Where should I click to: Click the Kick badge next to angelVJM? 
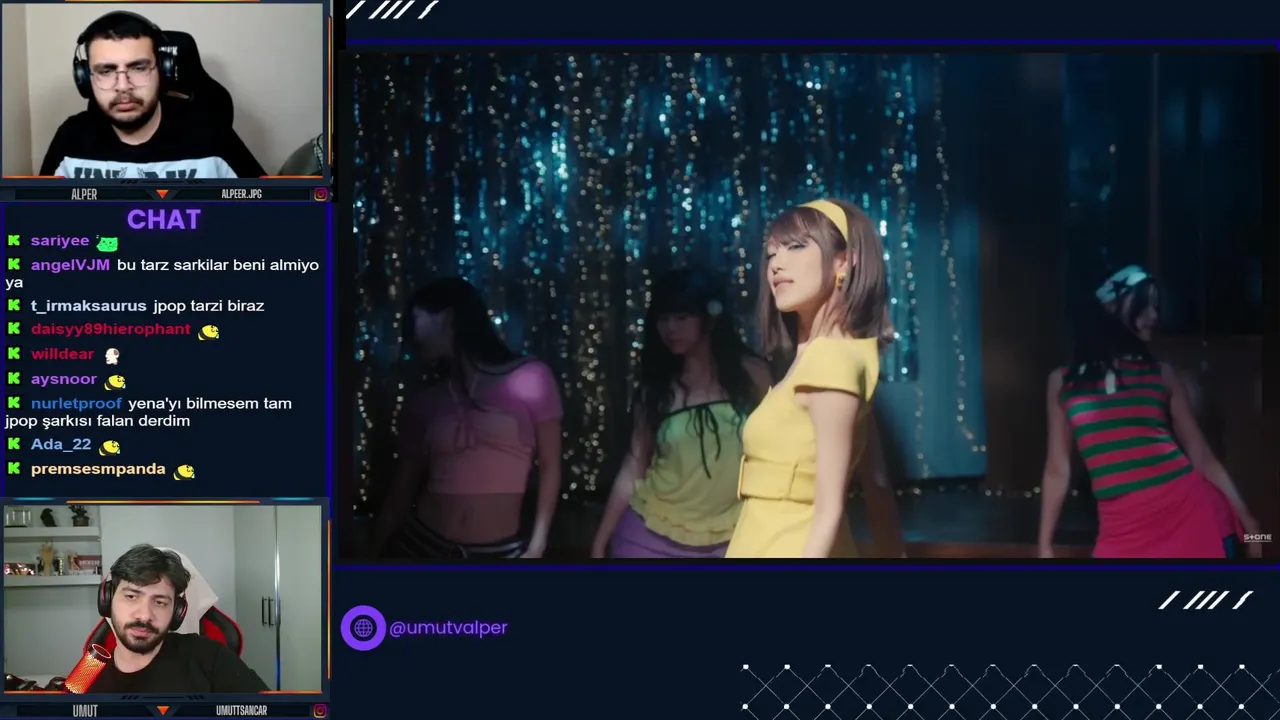point(14,265)
